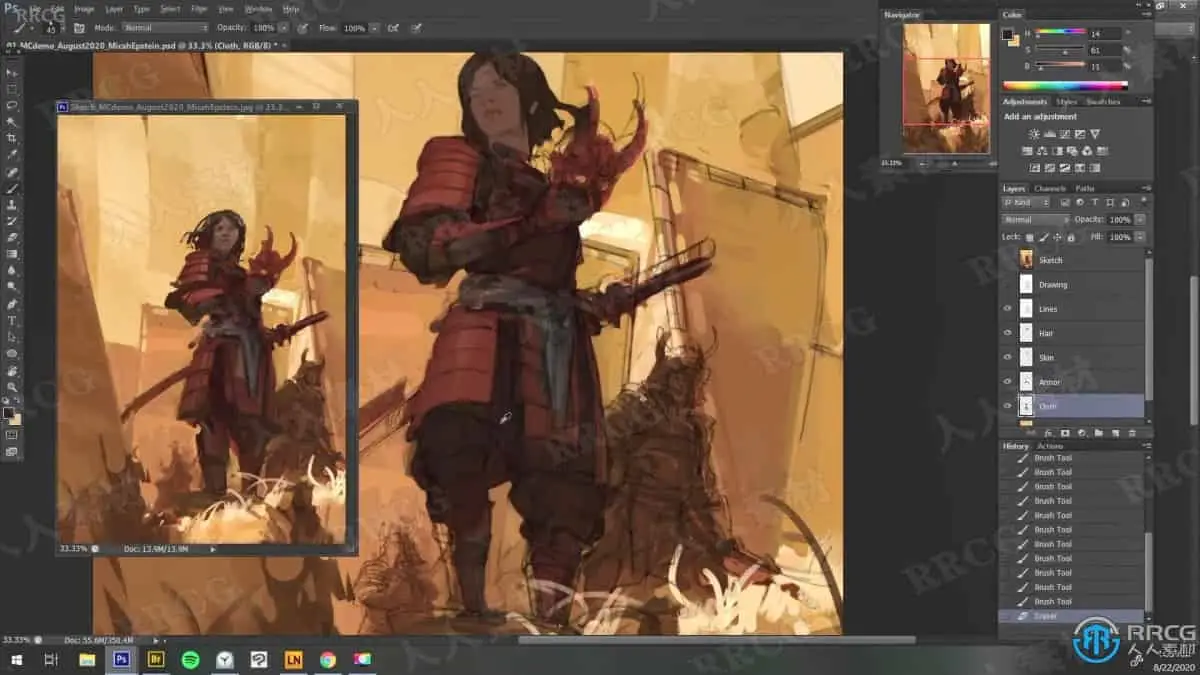Toggle lock transparent pixels
The image size is (1200, 675).
[1029, 237]
